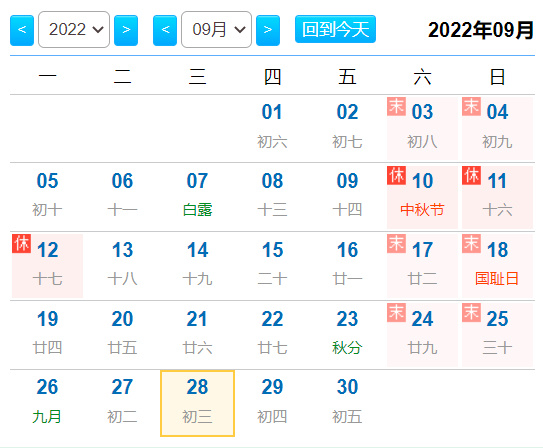Viewport: 543px width, 448px height.
Task: Go to next year arrow button
Action: point(126,30)
